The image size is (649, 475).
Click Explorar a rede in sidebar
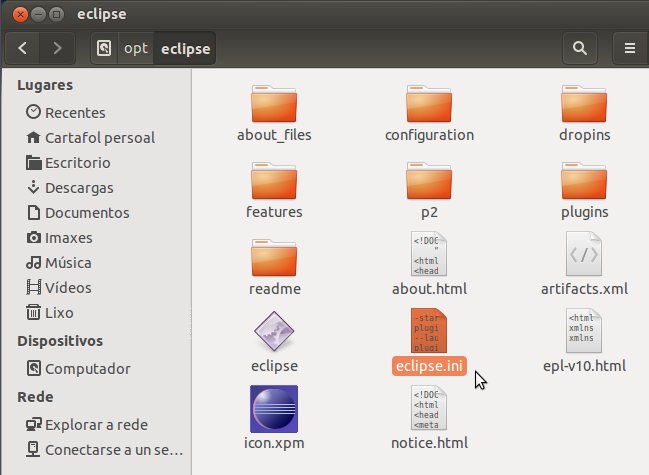pyautogui.click(x=97, y=425)
